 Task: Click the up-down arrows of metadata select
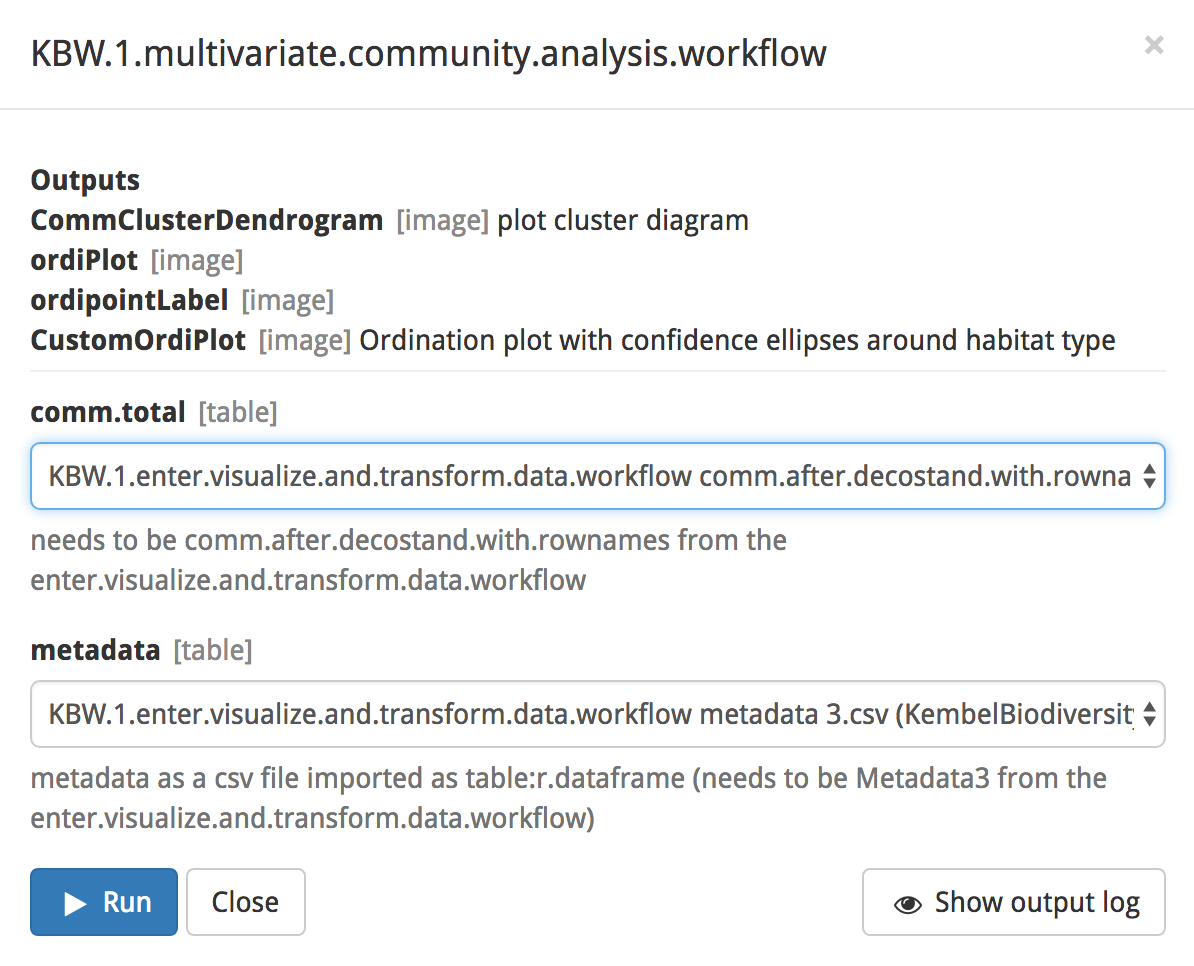[1149, 714]
